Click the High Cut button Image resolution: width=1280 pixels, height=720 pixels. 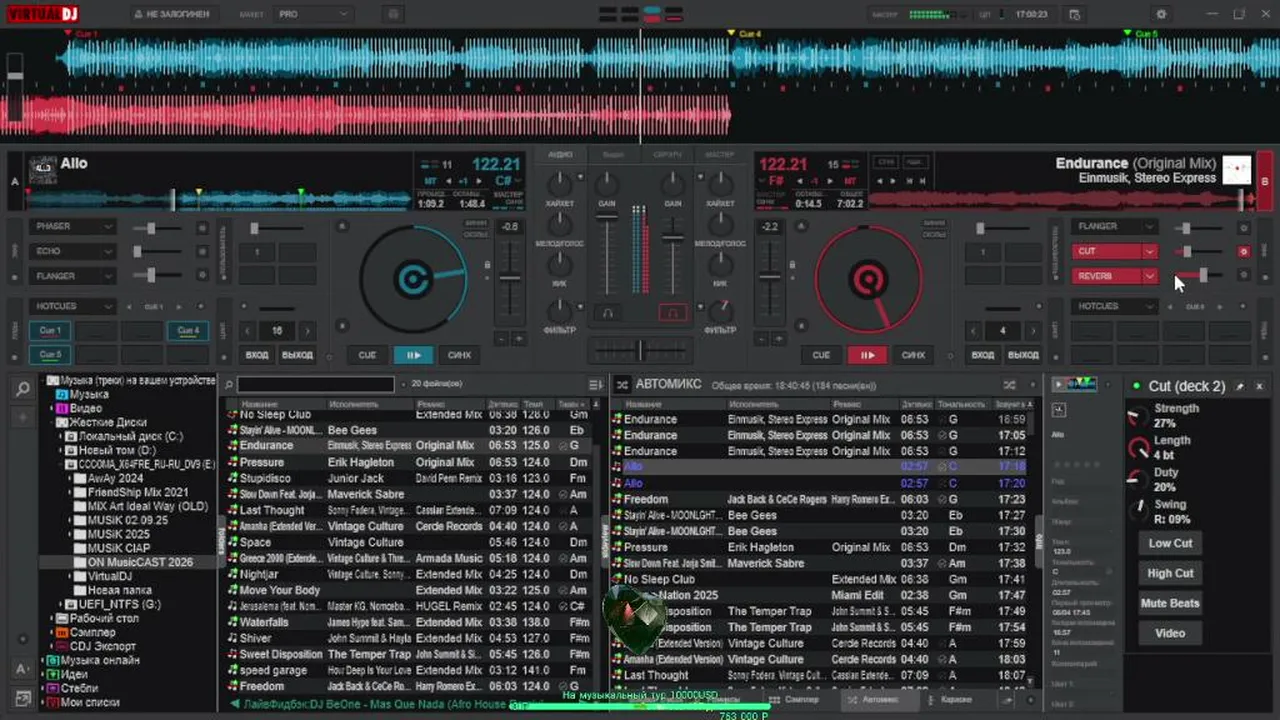pyautogui.click(x=1170, y=573)
